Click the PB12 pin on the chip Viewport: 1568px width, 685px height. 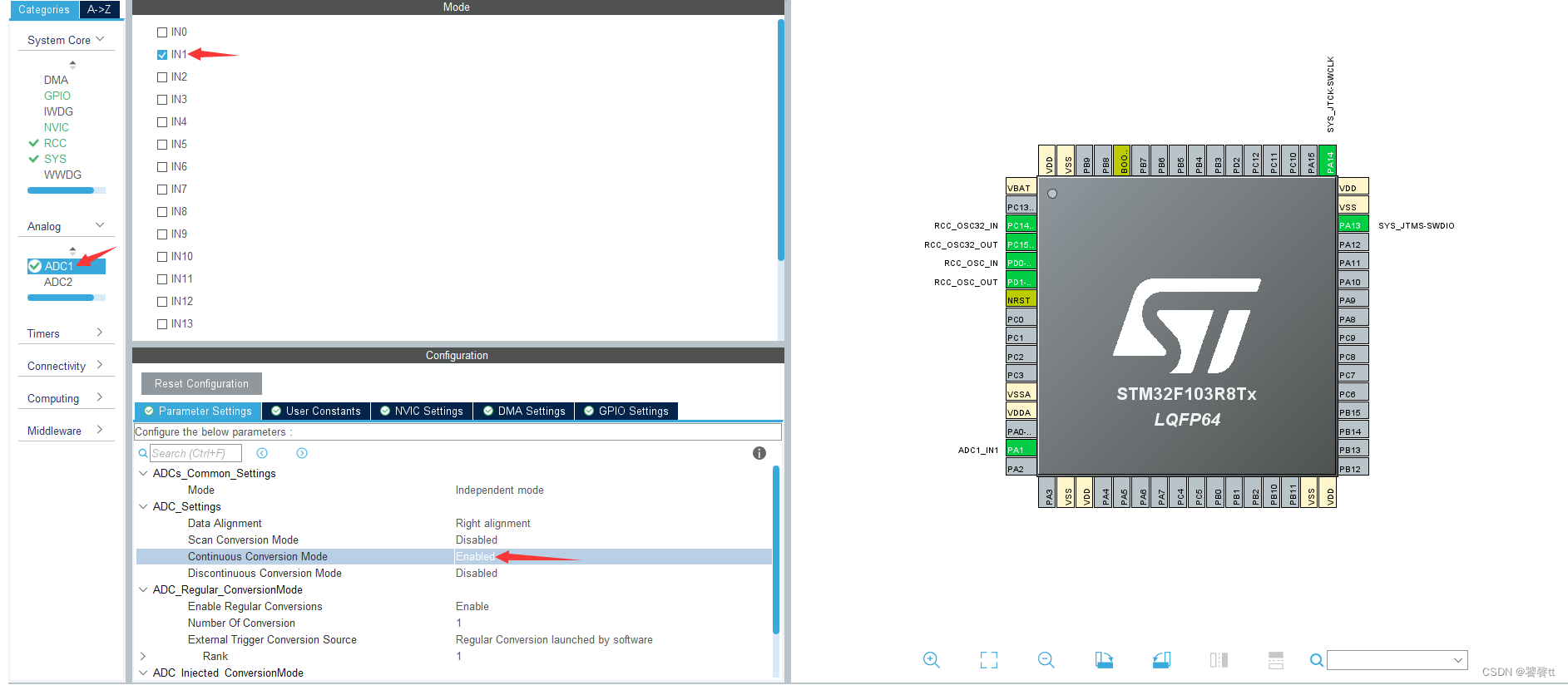[x=1353, y=469]
